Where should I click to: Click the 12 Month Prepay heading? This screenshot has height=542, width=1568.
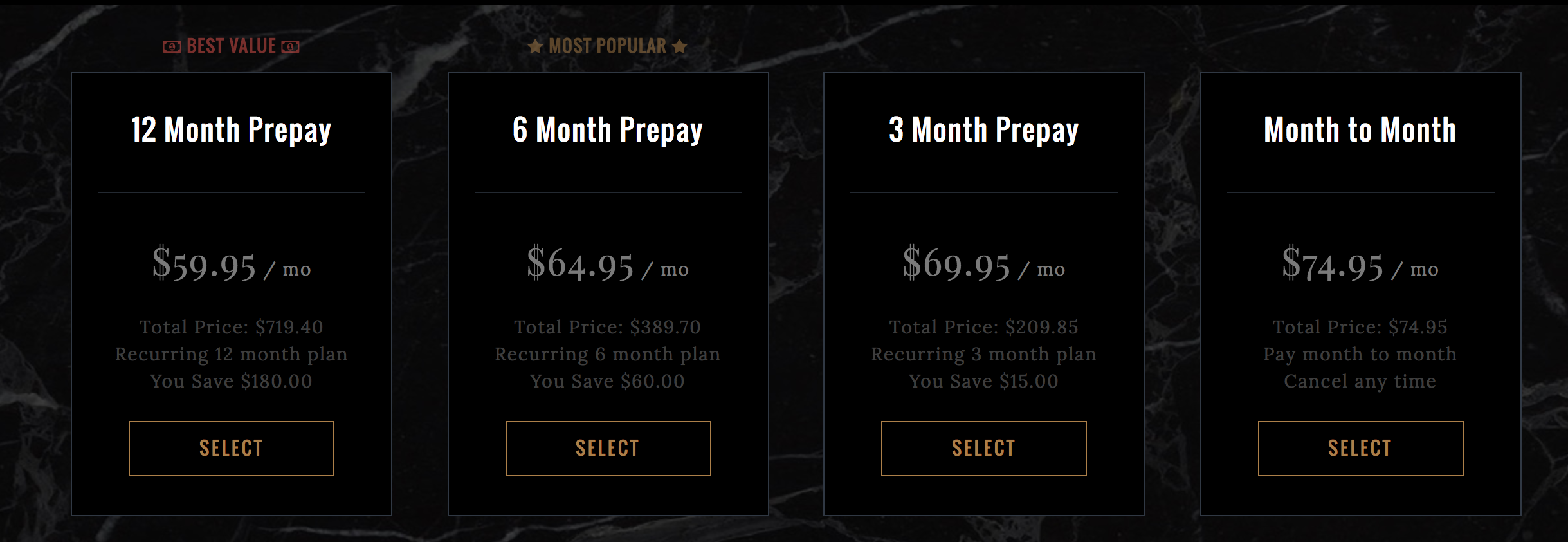231,130
